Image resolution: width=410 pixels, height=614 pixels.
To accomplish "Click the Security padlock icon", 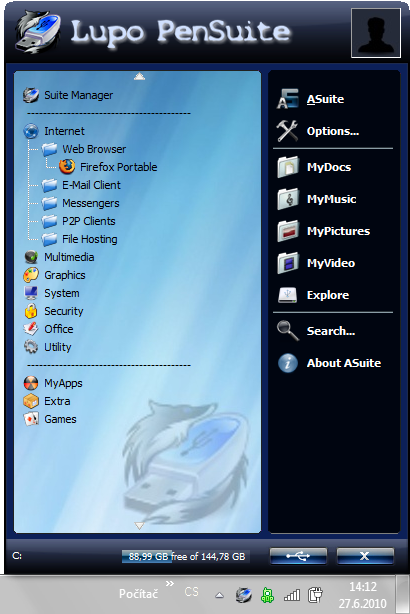I will [31, 311].
